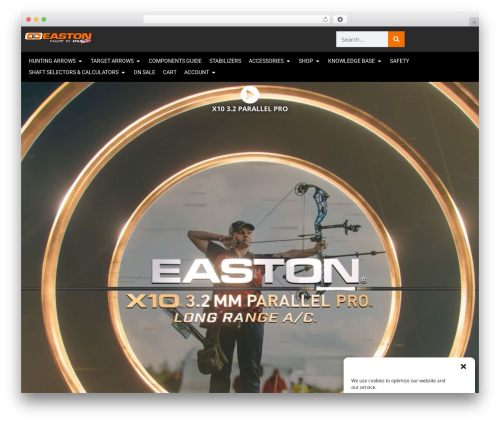Screen dimensions: 500x423
Task: Open the Cart page
Action: point(170,72)
